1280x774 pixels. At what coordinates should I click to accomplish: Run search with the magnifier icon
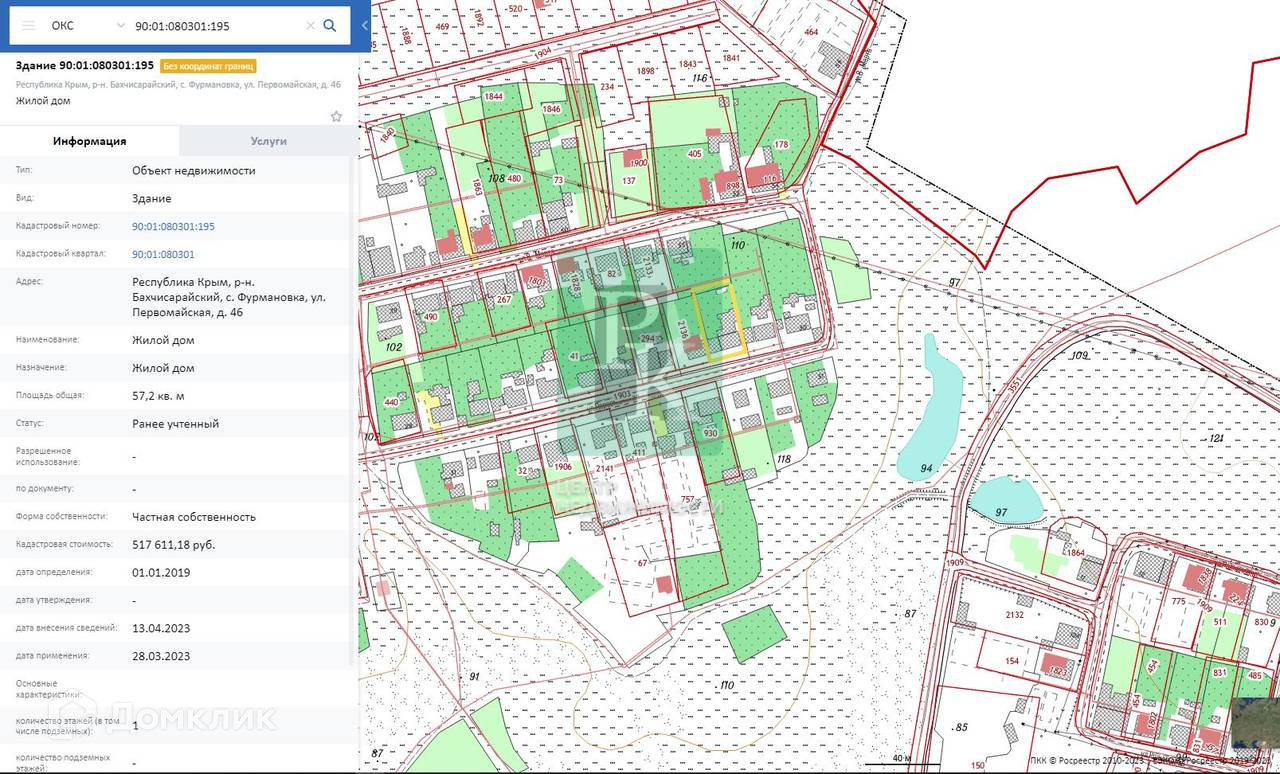[330, 25]
